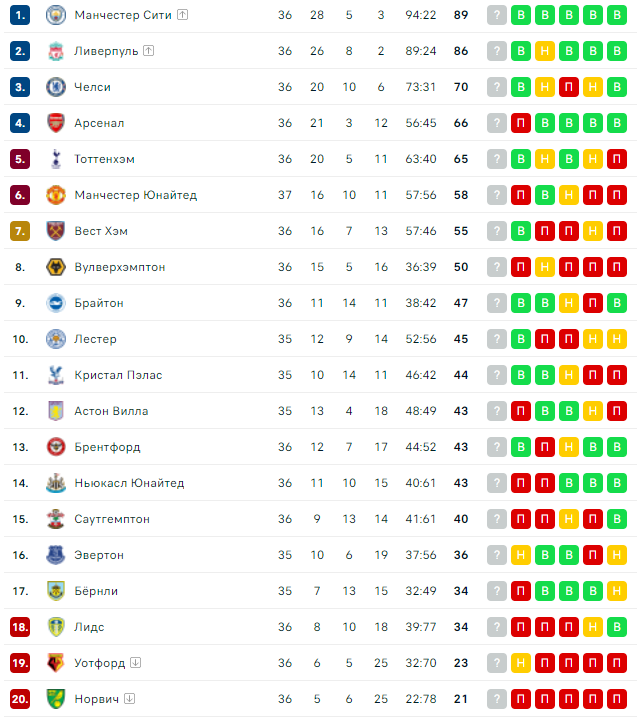Click the Wolverhampton wolf crest
Viewport: 640px width, 719px height.
pyautogui.click(x=56, y=267)
